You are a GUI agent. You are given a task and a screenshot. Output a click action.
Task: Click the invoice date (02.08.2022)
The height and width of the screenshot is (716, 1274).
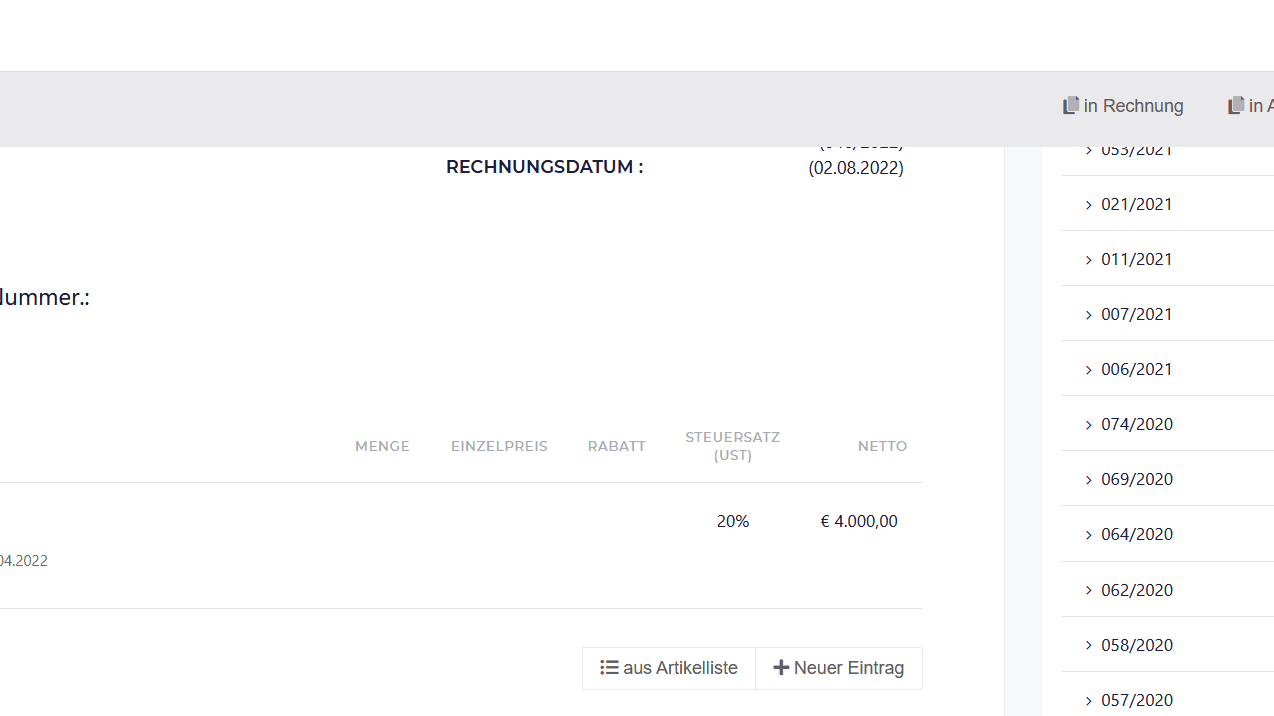click(x=856, y=167)
